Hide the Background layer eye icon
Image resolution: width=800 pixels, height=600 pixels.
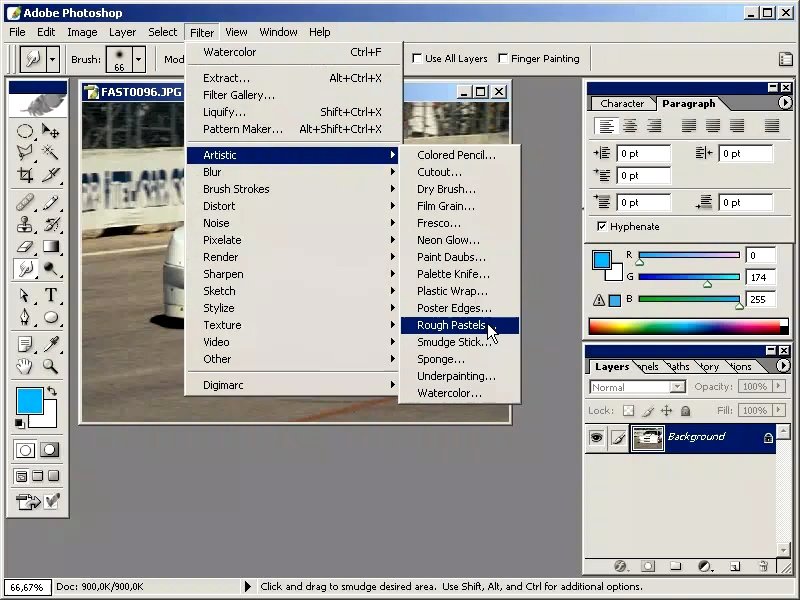point(596,437)
